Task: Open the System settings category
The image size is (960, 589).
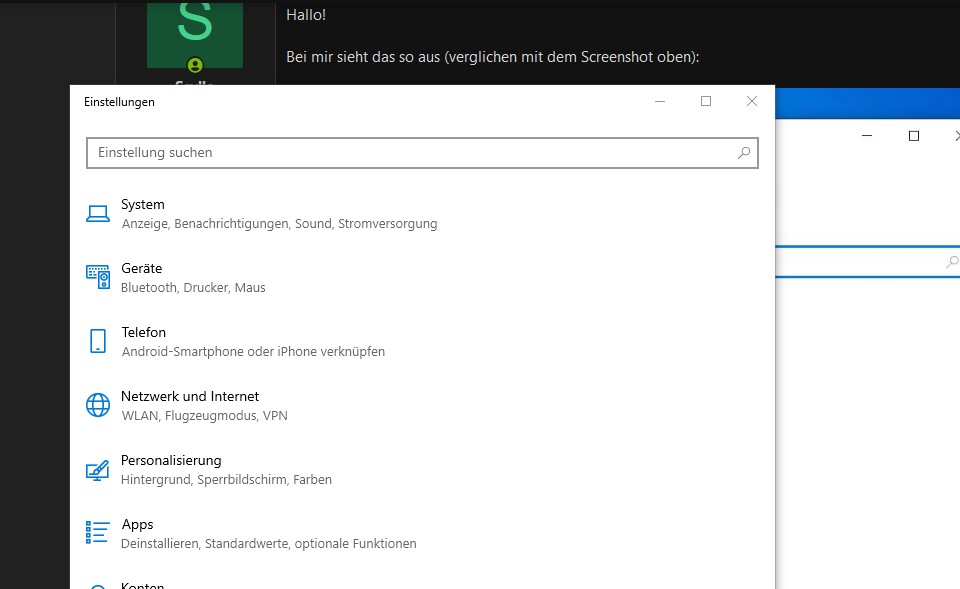Action: tap(143, 205)
